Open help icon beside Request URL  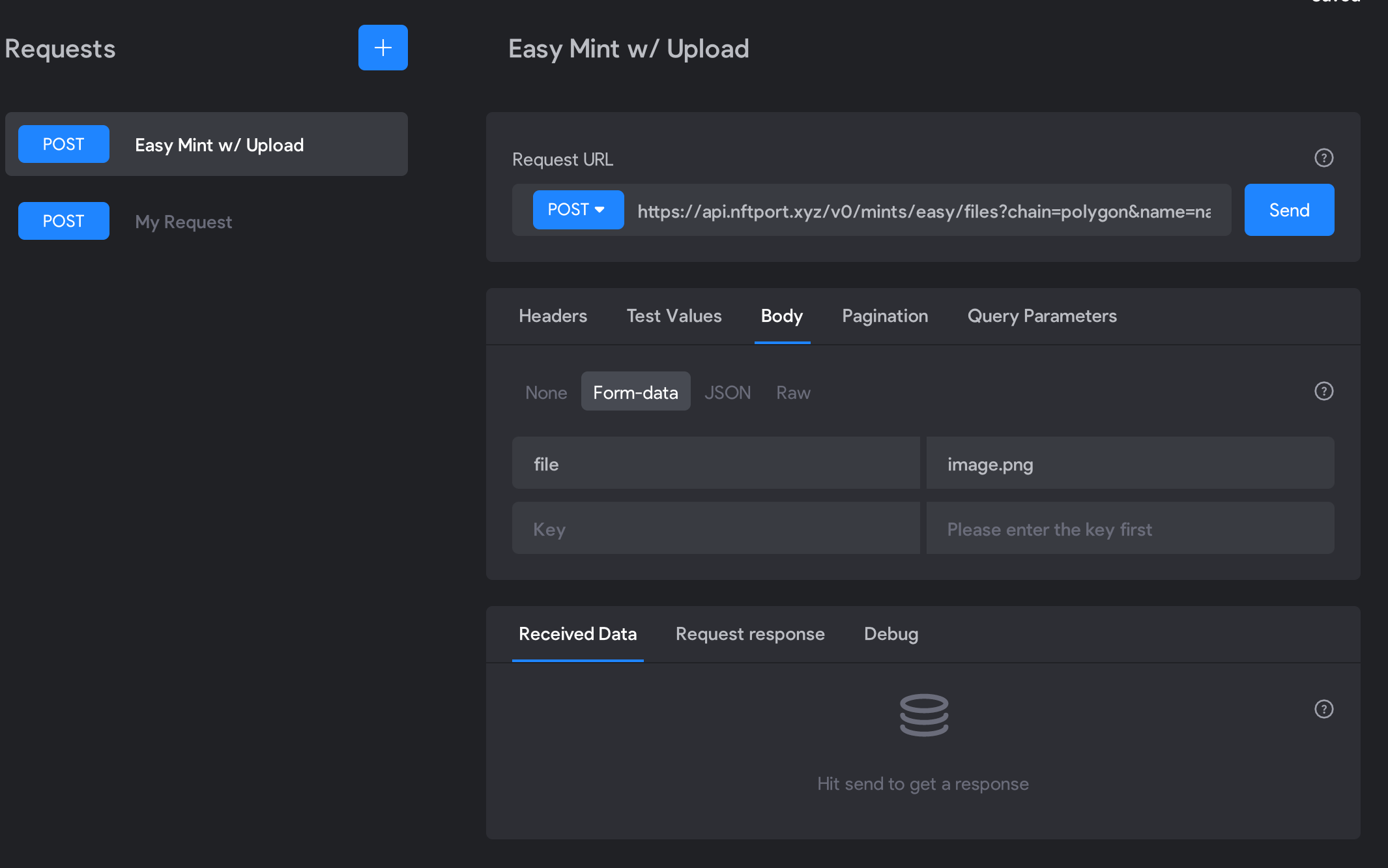1323,158
